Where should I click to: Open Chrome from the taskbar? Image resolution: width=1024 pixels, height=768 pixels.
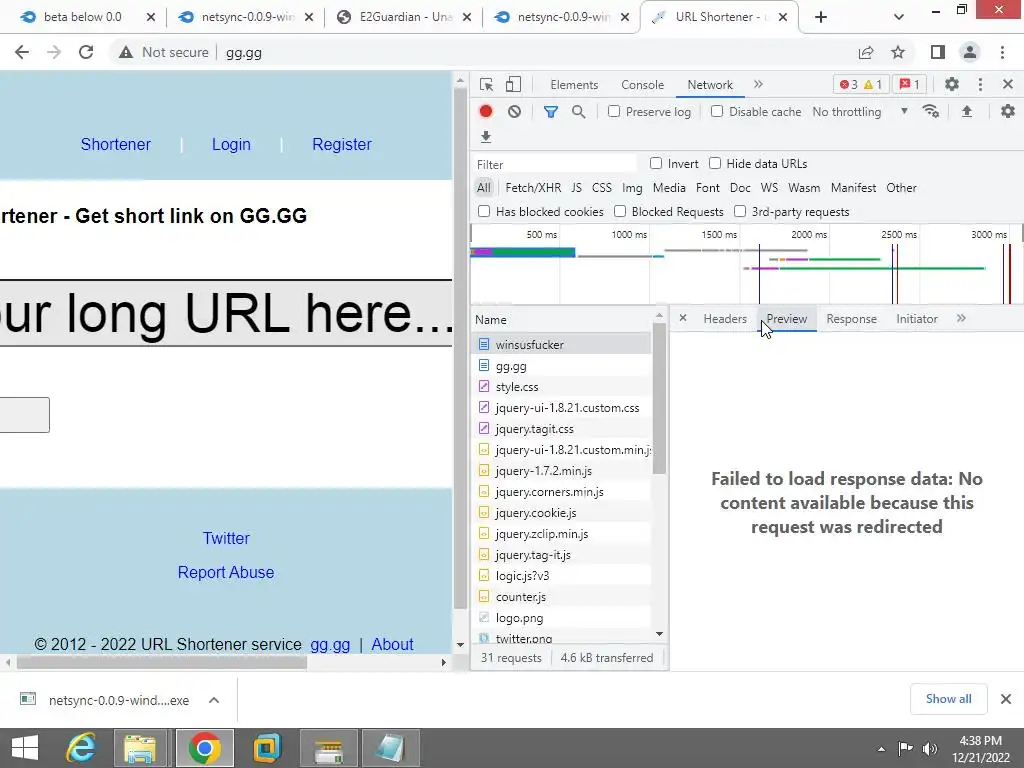204,748
